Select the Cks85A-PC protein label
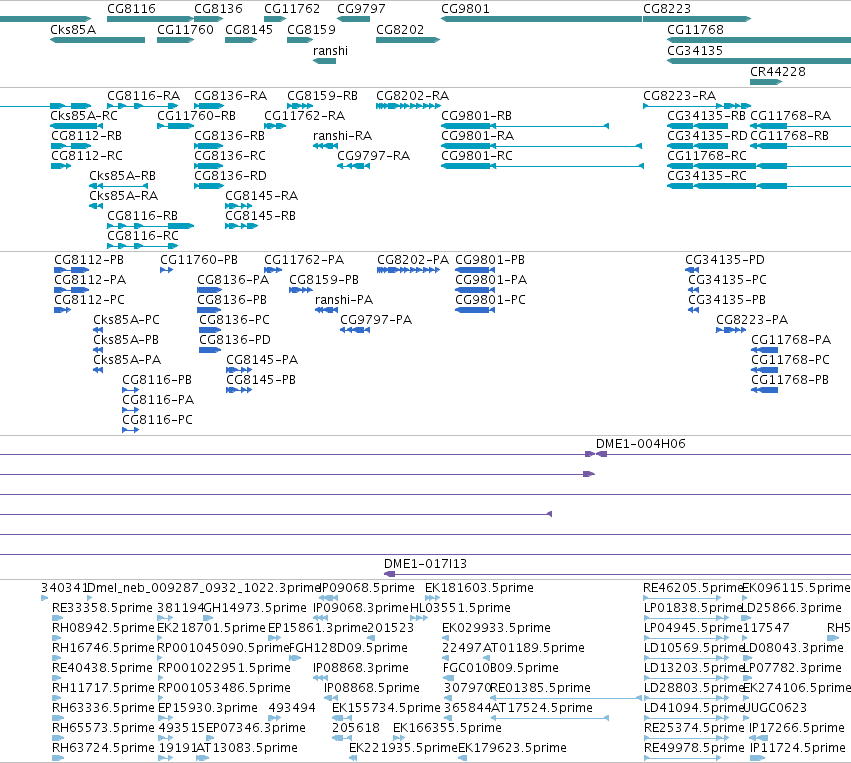 [126, 320]
